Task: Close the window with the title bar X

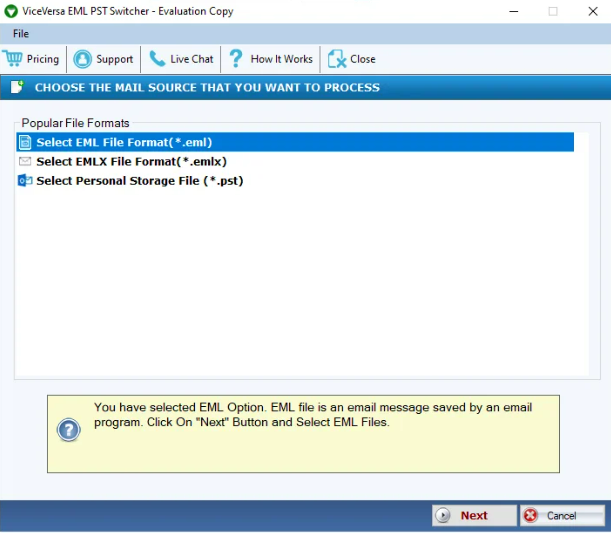Action: (x=591, y=11)
